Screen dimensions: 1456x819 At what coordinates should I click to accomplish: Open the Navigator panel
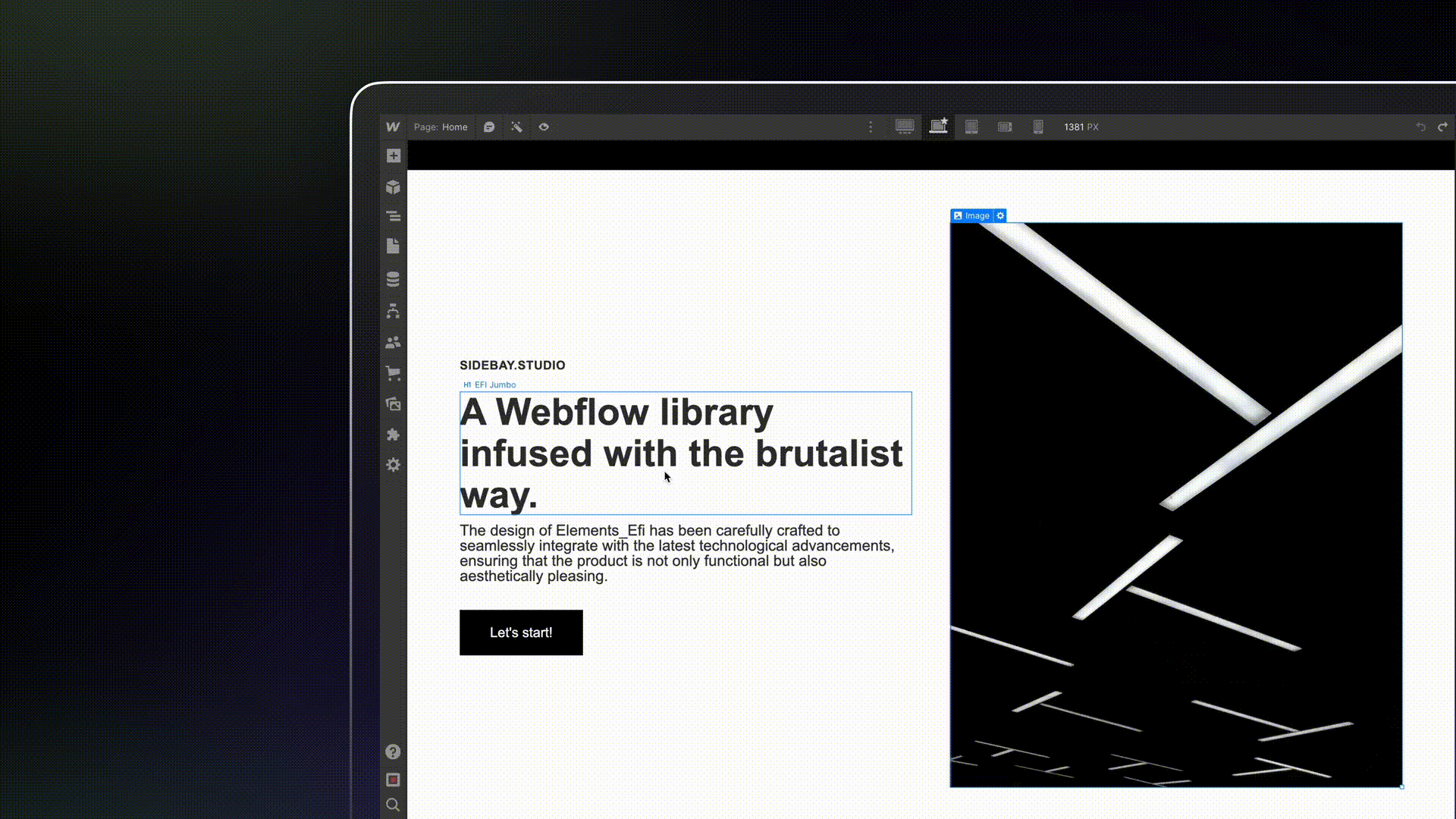[x=394, y=216]
